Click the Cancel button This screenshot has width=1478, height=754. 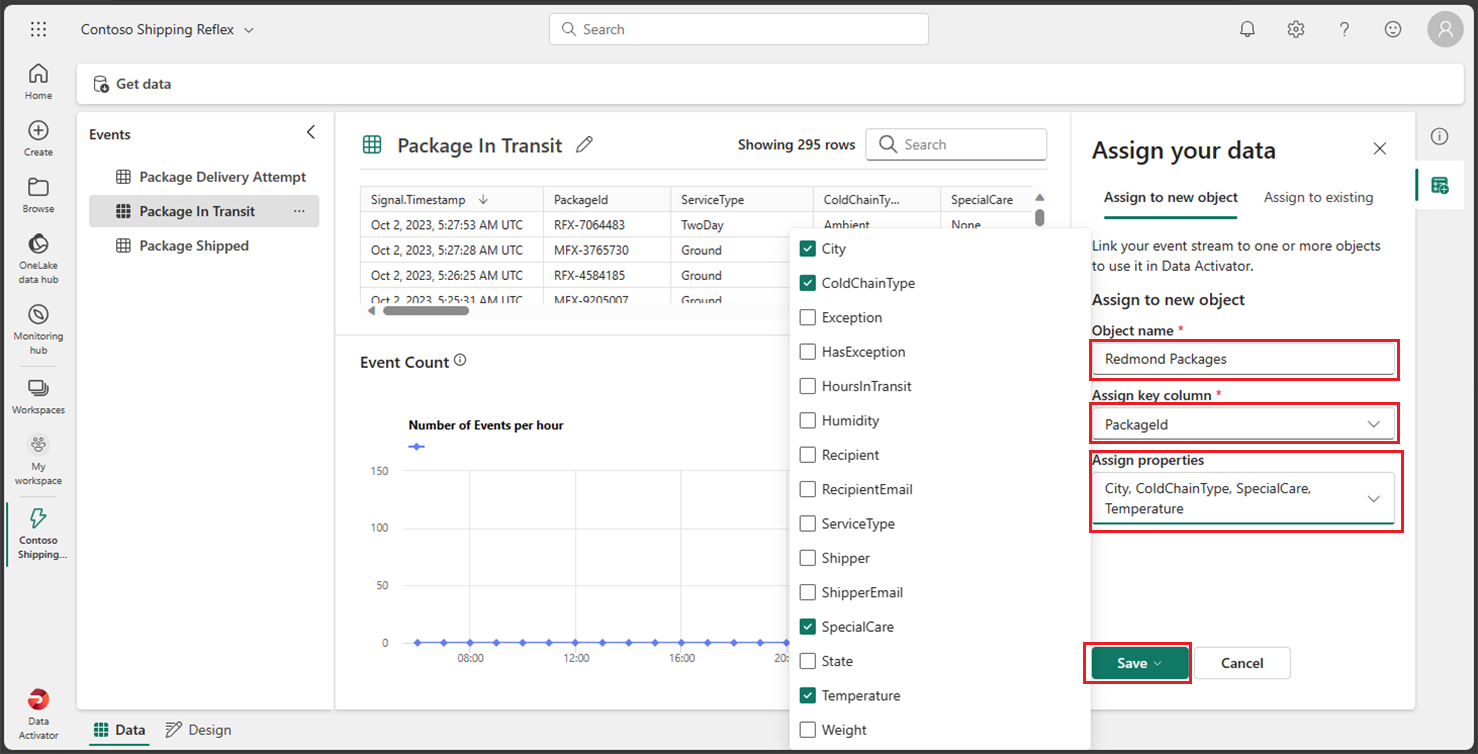1242,663
